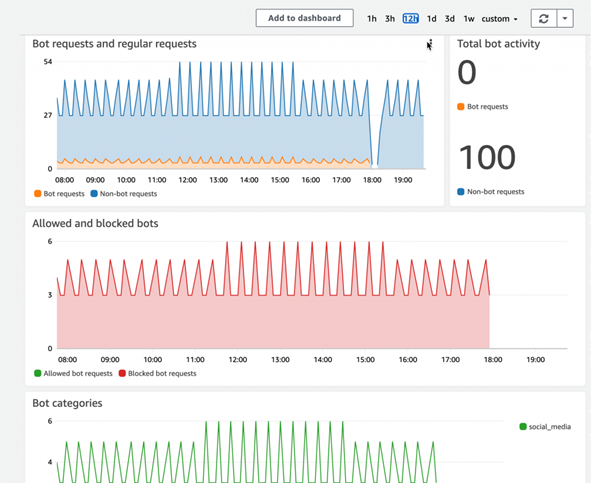
Task: Toggle the Allowed bot requests legend
Action: pos(73,373)
